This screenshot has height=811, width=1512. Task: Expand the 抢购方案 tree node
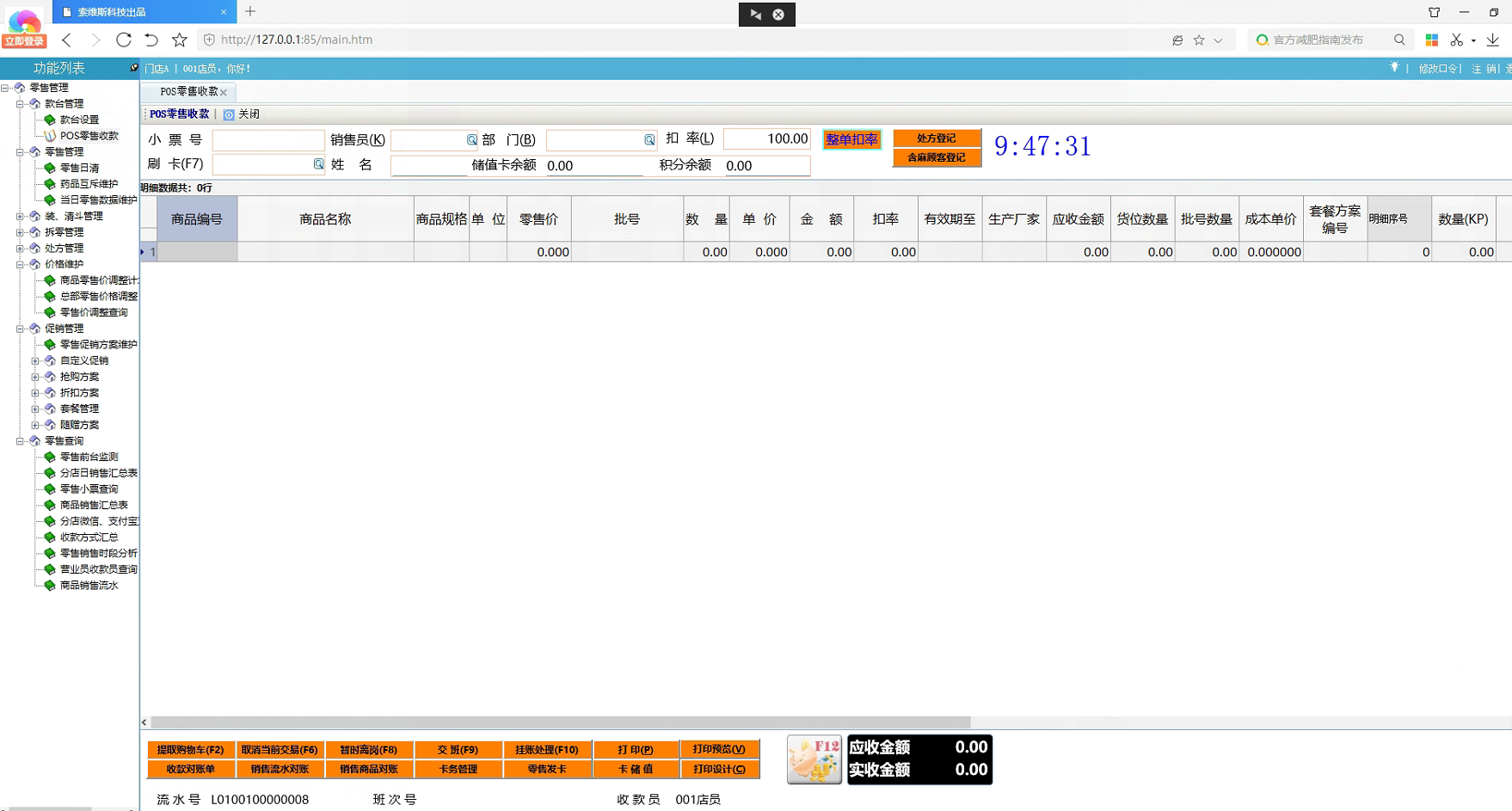point(35,377)
